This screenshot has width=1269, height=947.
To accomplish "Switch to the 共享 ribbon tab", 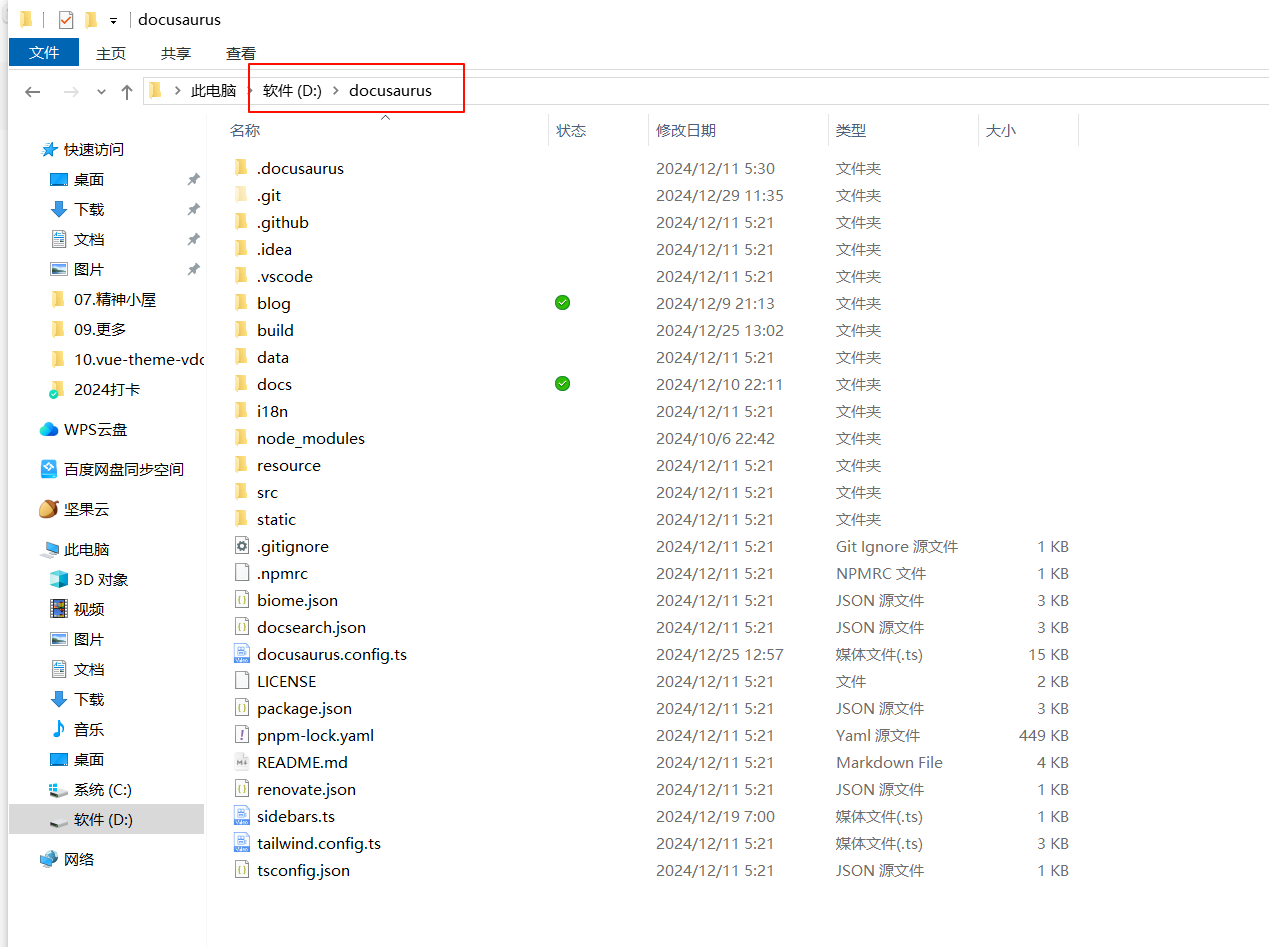I will click(176, 53).
